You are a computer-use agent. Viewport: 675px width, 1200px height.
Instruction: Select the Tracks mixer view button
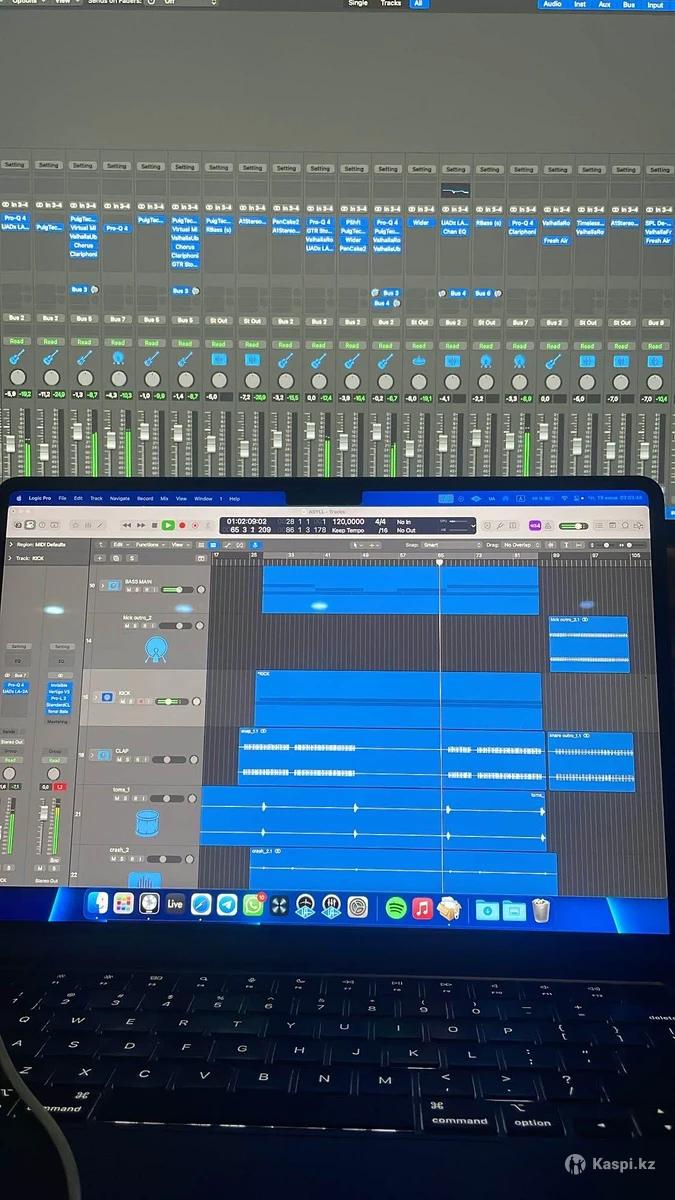(390, 4)
